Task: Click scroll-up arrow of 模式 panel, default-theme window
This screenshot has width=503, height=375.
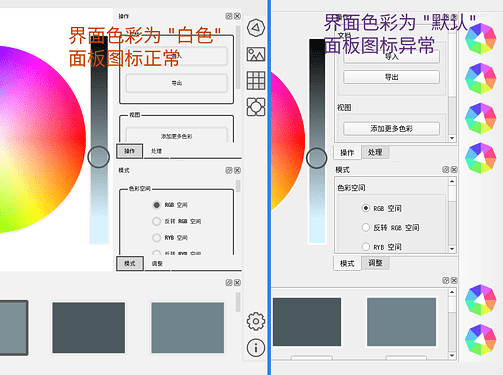Action: point(452,181)
